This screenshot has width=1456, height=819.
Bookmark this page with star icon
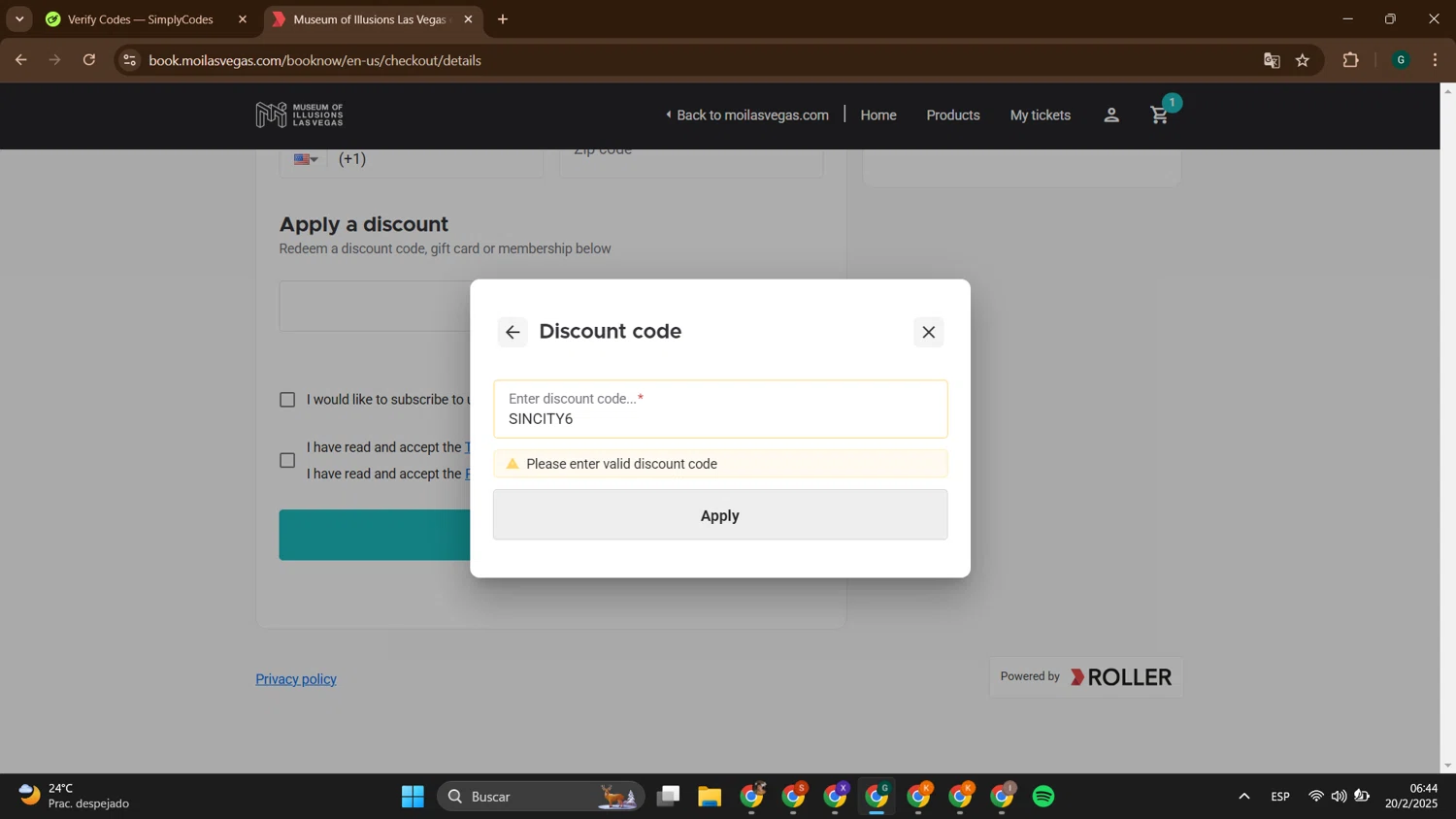pos(1303,60)
